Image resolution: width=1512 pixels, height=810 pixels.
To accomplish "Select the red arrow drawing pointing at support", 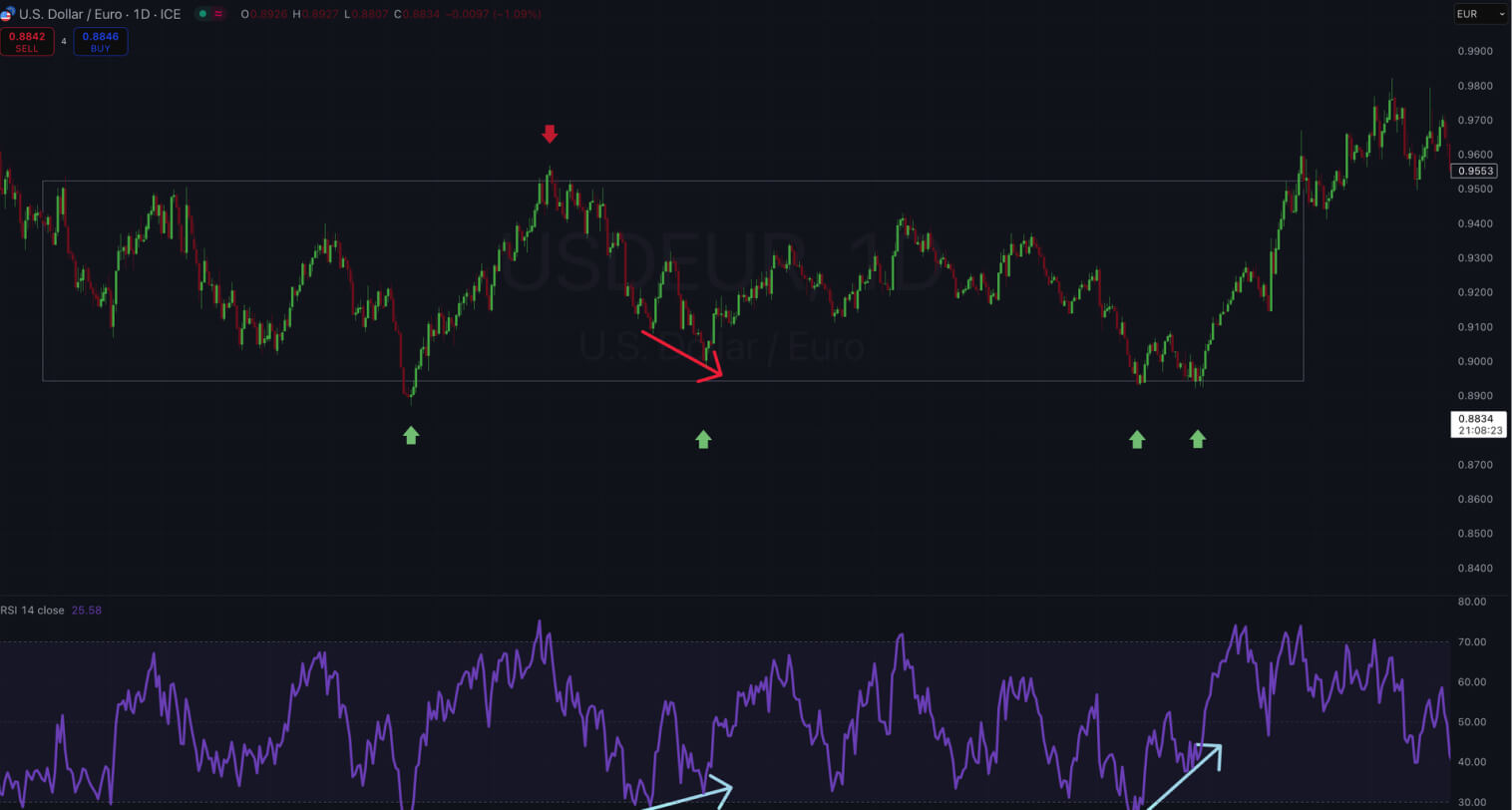I will [x=683, y=356].
